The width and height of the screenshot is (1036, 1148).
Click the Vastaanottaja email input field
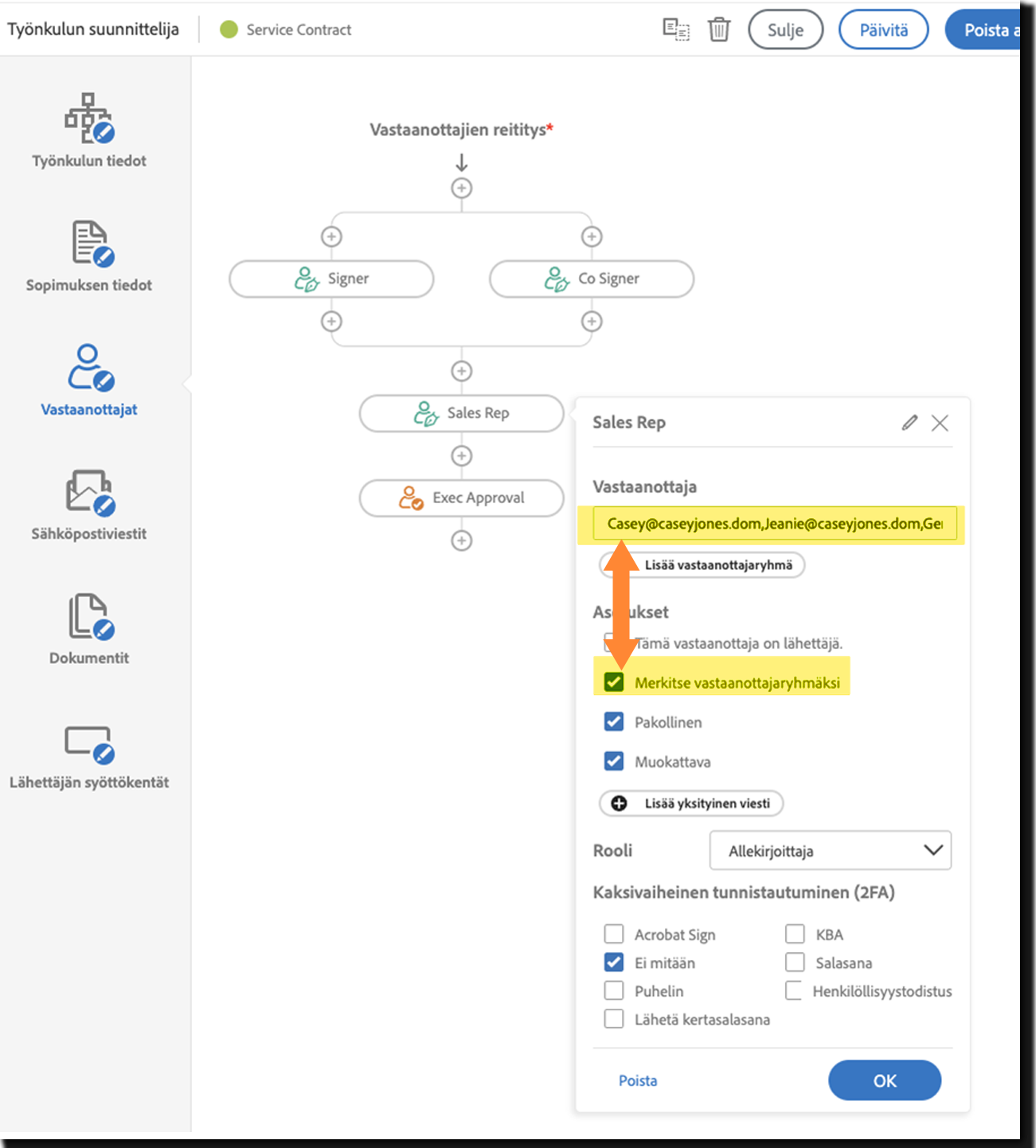pos(775,524)
